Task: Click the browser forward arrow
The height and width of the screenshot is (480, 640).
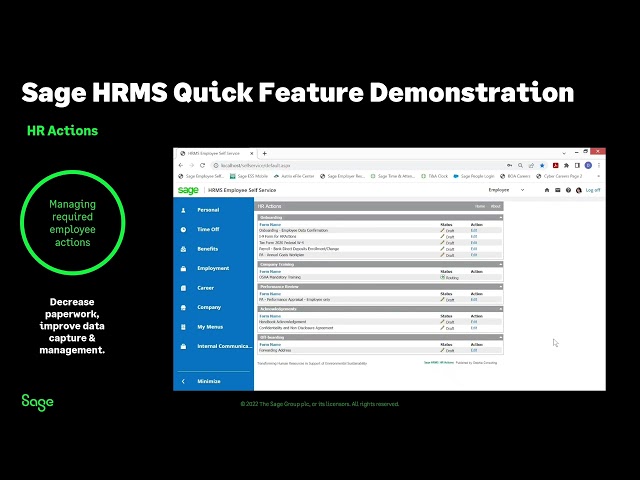Action: pos(191,165)
